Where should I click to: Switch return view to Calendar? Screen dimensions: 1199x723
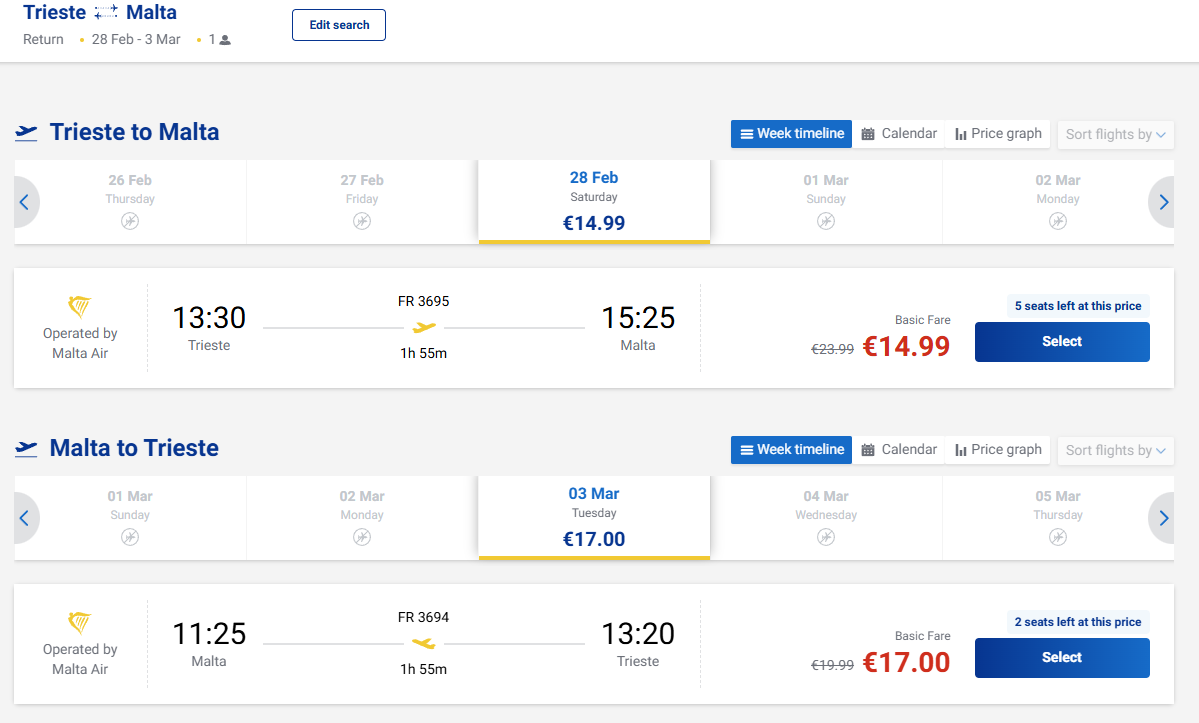899,450
